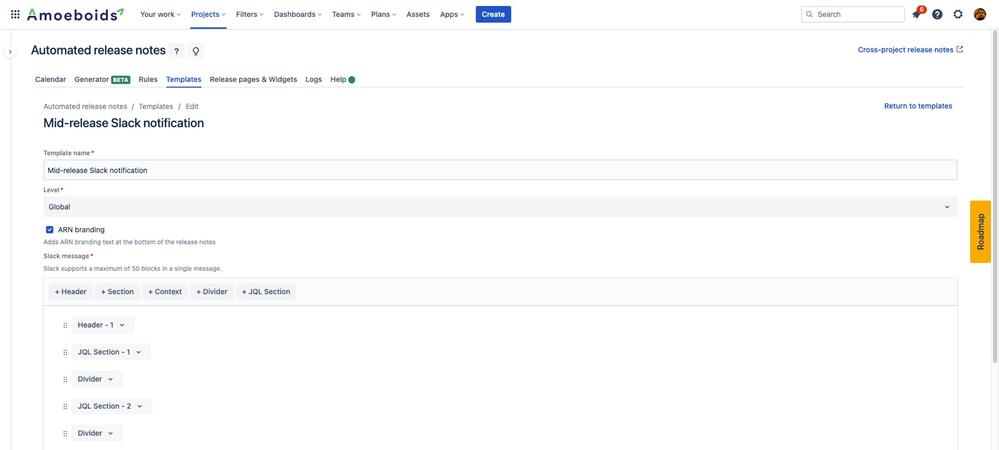The height and width of the screenshot is (450, 999).
Task: Open Cross-project release notes link
Action: [910, 50]
